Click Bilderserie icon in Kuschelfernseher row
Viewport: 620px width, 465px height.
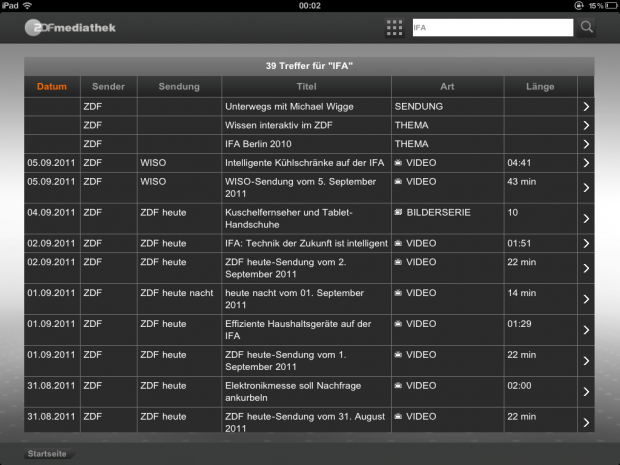tap(399, 212)
